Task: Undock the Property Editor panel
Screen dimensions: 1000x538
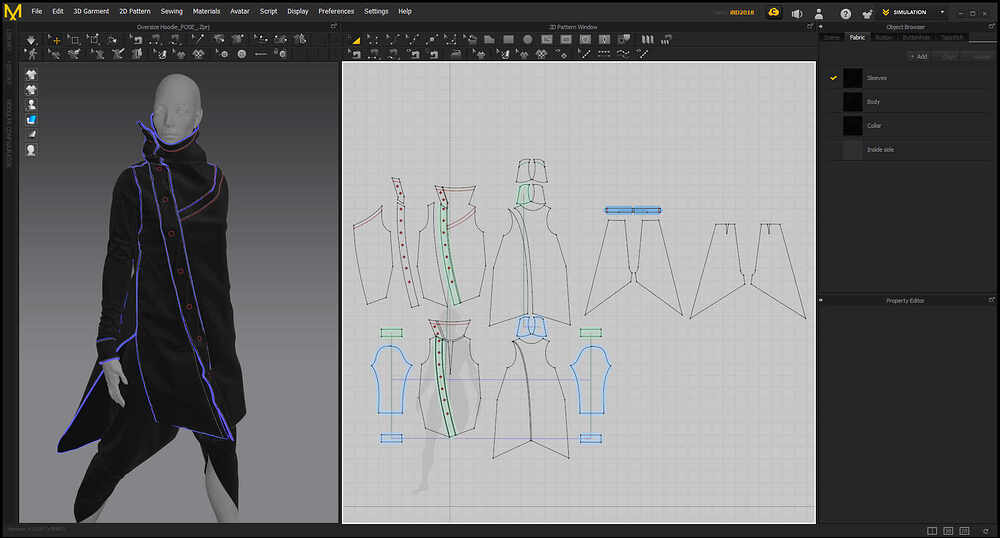Action: click(x=992, y=300)
